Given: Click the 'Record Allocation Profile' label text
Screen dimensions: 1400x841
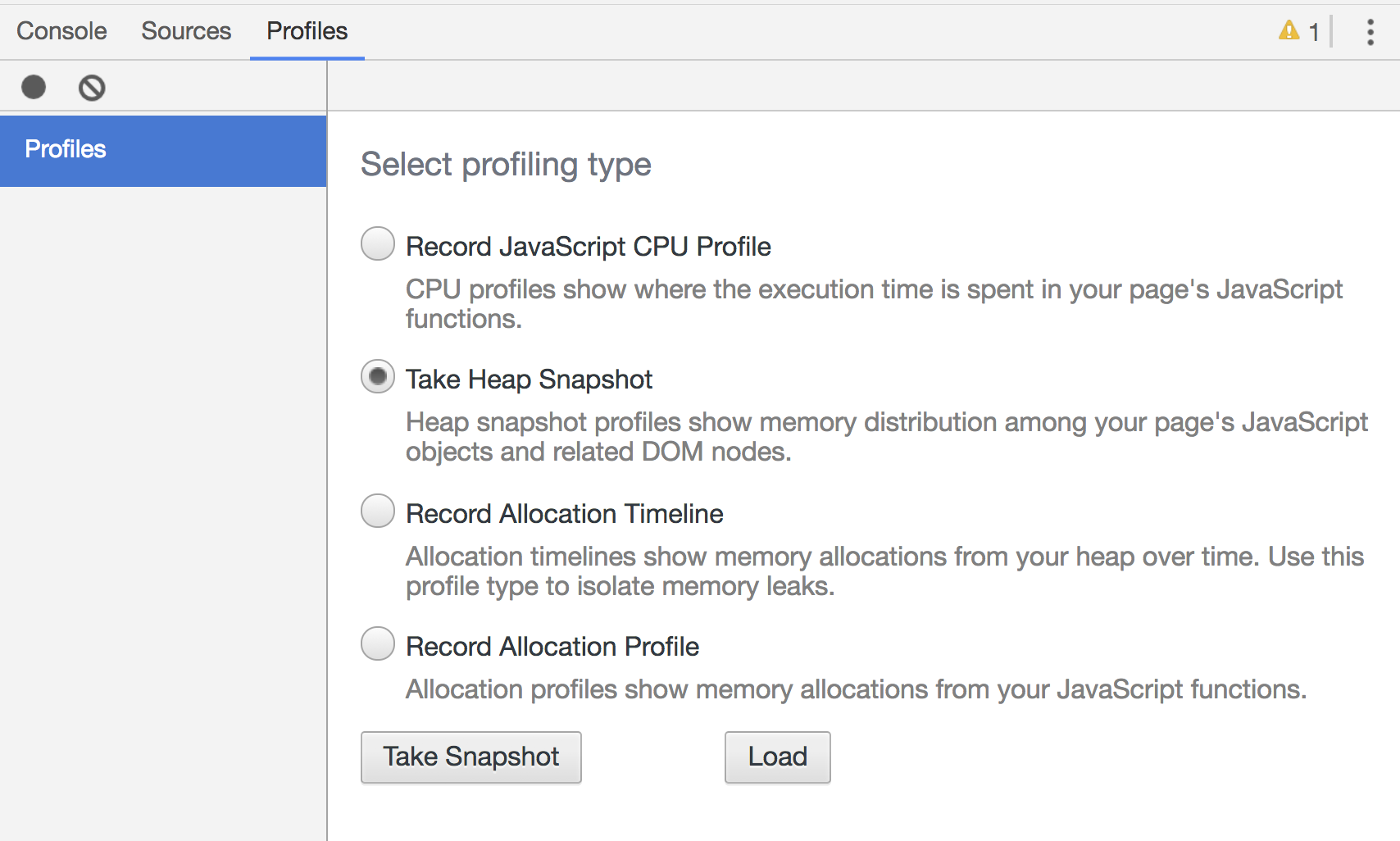Looking at the screenshot, I should (x=552, y=647).
